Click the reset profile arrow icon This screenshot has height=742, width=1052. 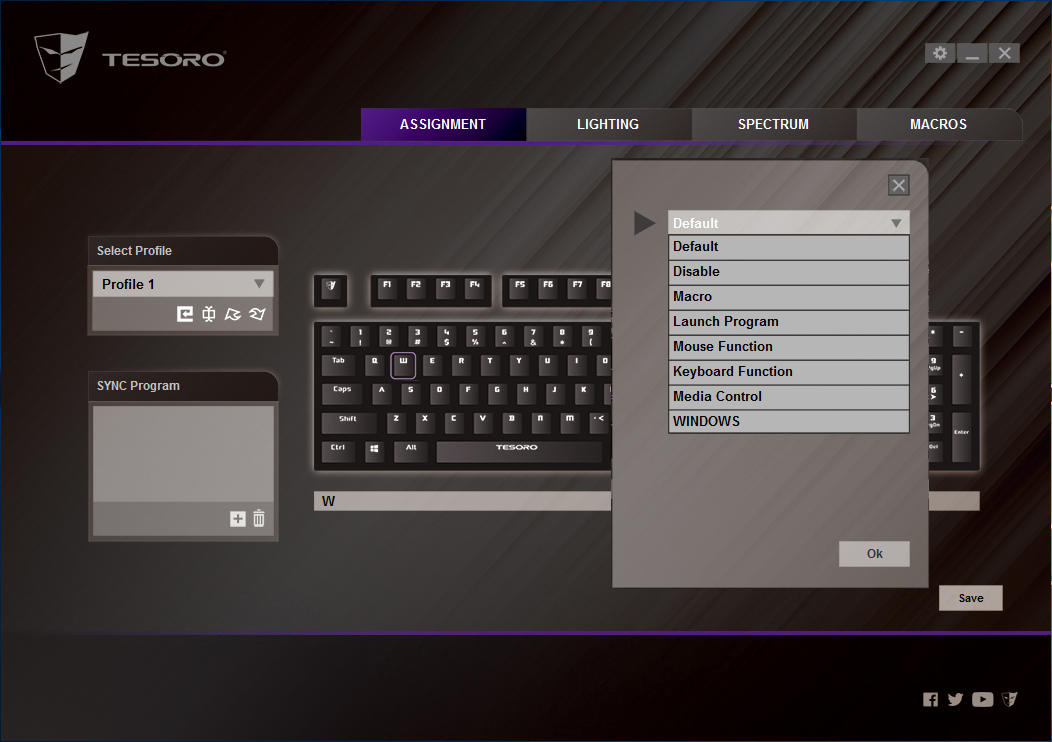185,314
